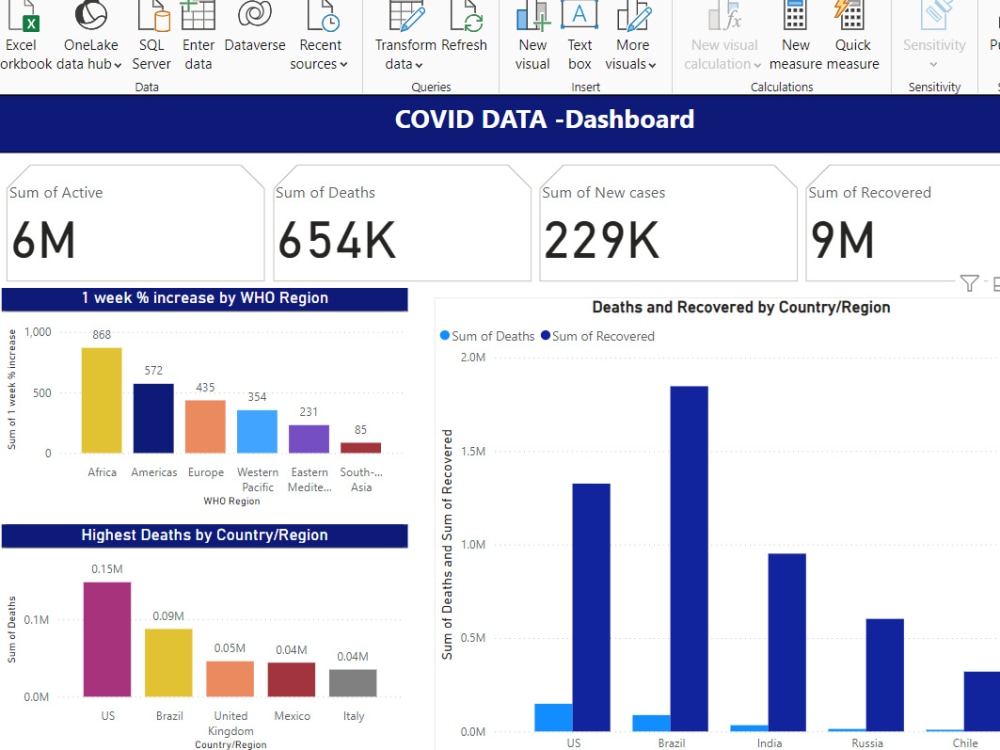Click Enter data icon
Image resolution: width=1000 pixels, height=750 pixels.
(198, 15)
